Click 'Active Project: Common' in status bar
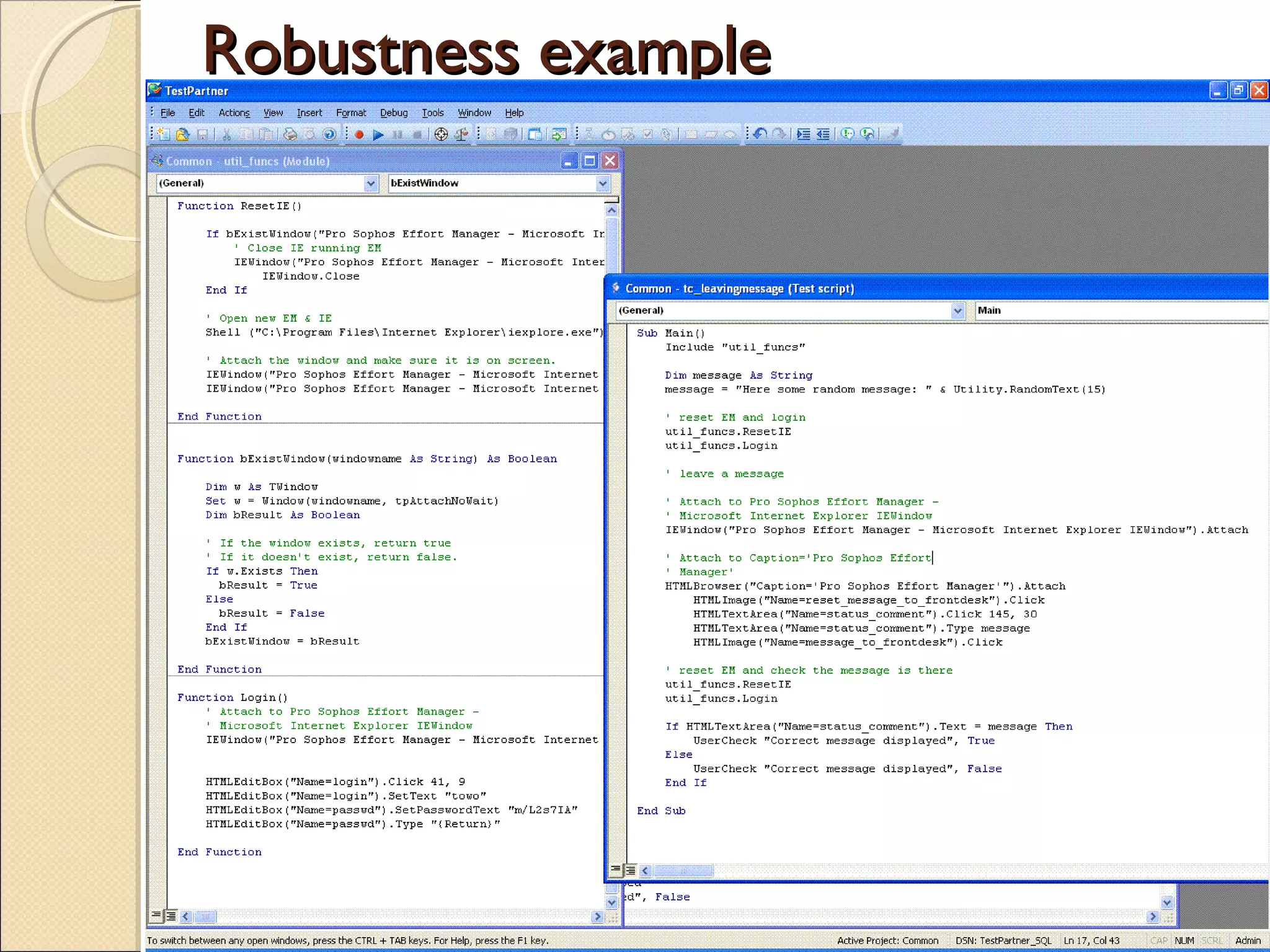1270x952 pixels. 887,940
